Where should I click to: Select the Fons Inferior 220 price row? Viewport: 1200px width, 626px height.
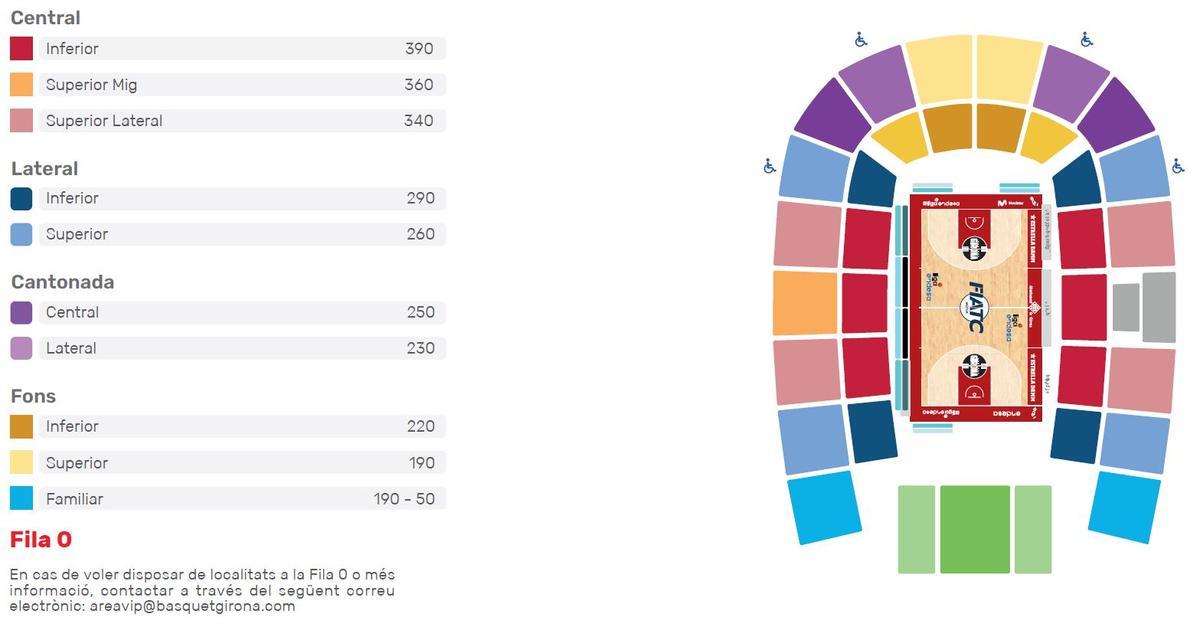coord(240,427)
